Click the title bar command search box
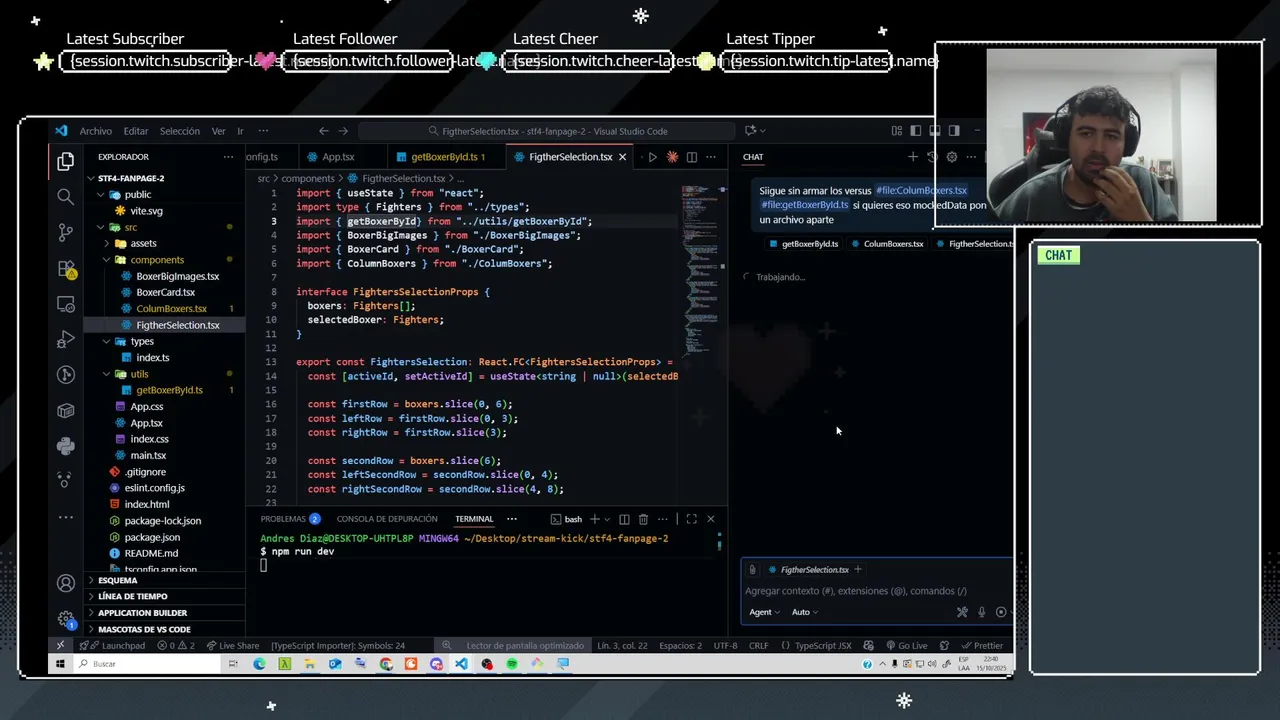Image resolution: width=1280 pixels, height=720 pixels. coord(546,131)
